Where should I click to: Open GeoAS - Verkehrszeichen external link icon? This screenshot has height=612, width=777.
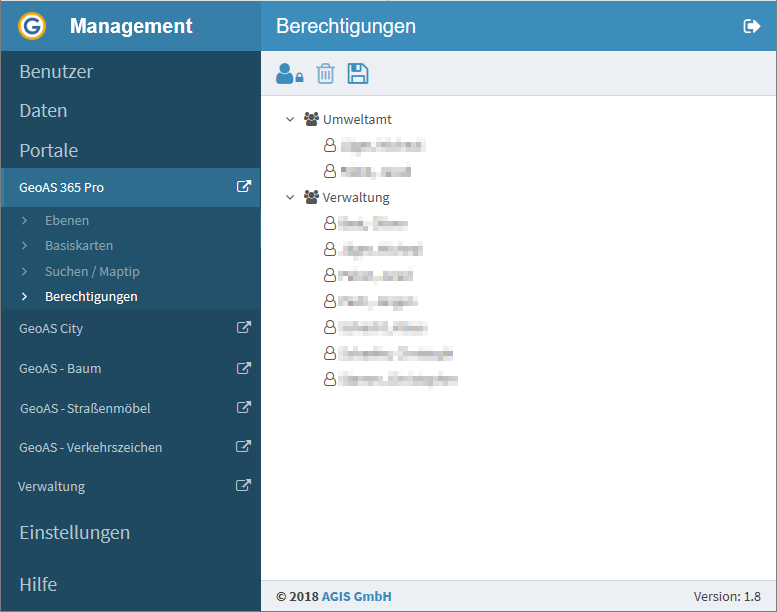click(x=243, y=446)
